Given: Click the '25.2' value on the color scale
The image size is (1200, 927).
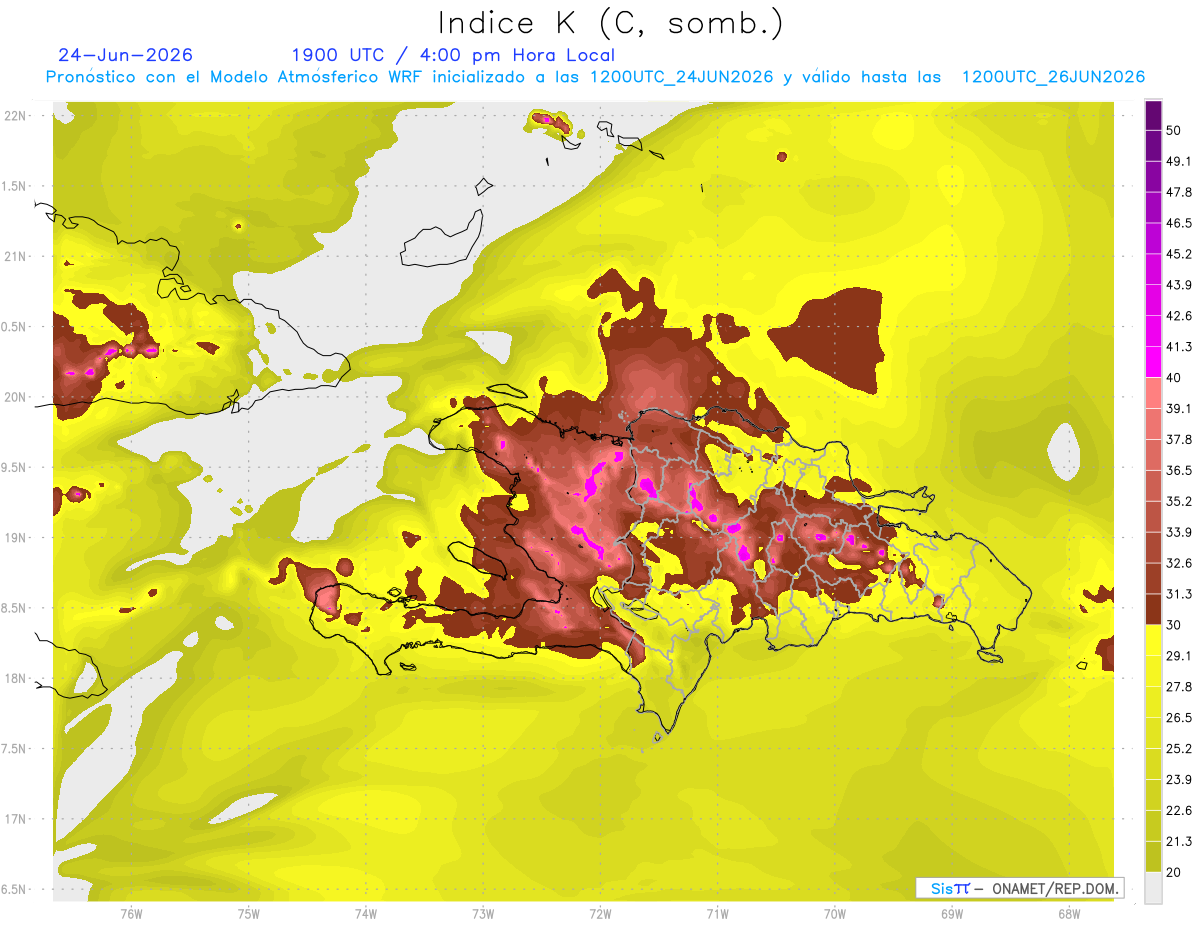Looking at the screenshot, I should click(1178, 748).
